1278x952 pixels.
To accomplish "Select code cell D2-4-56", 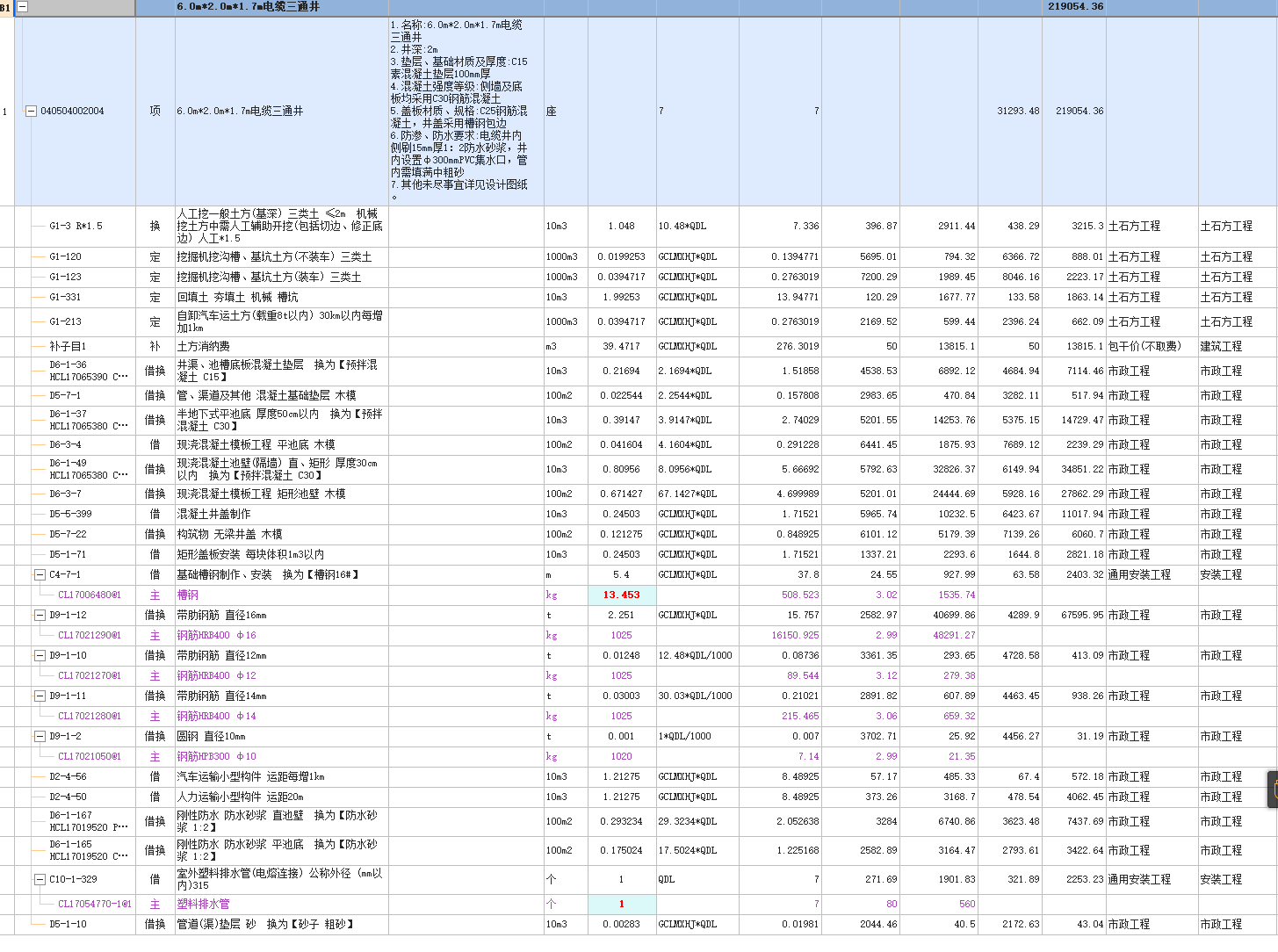I will click(x=69, y=777).
